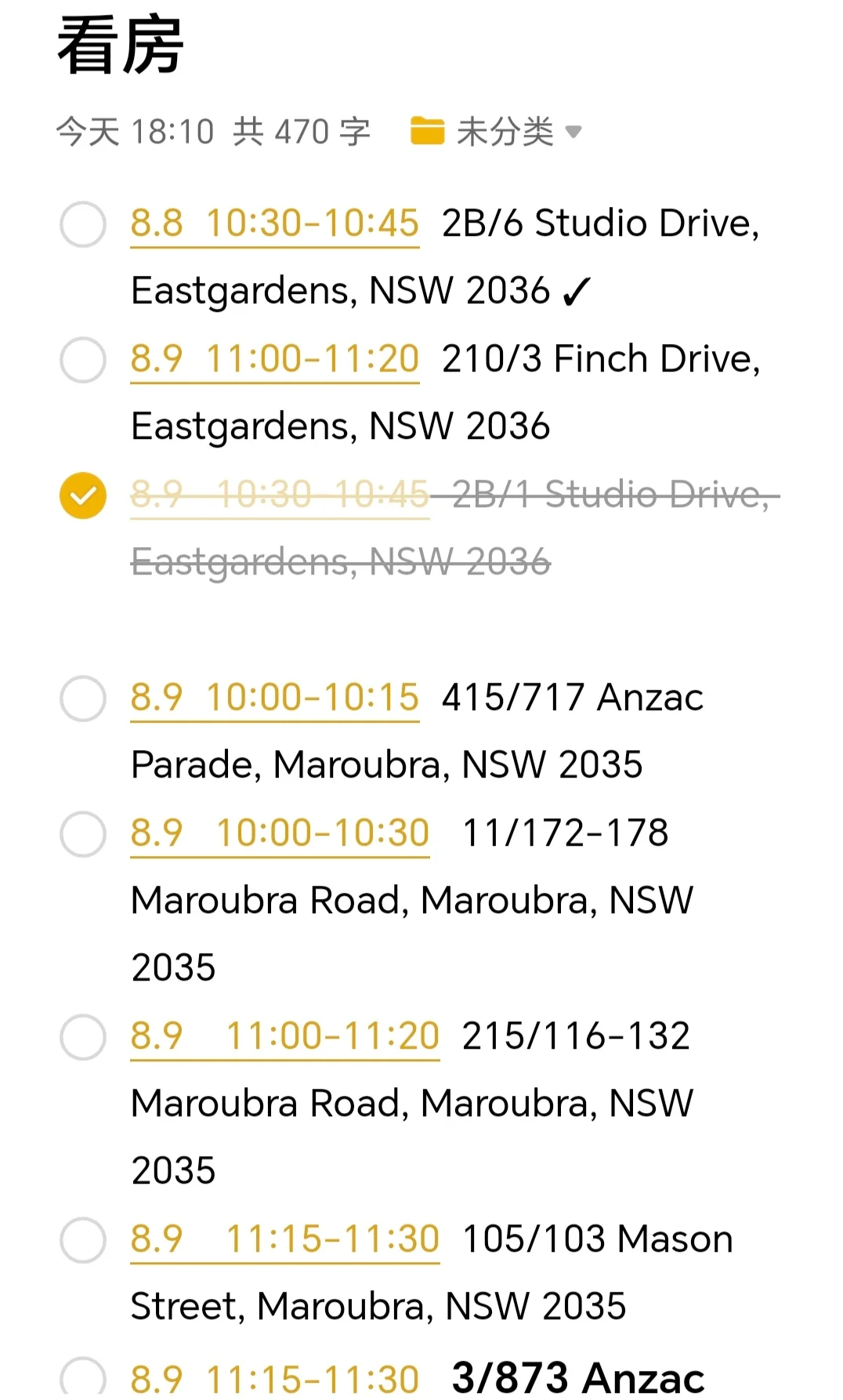Open the 8.9 10:00-10:30 underlined time link
Screen dimensions: 843x1400
tap(280, 834)
